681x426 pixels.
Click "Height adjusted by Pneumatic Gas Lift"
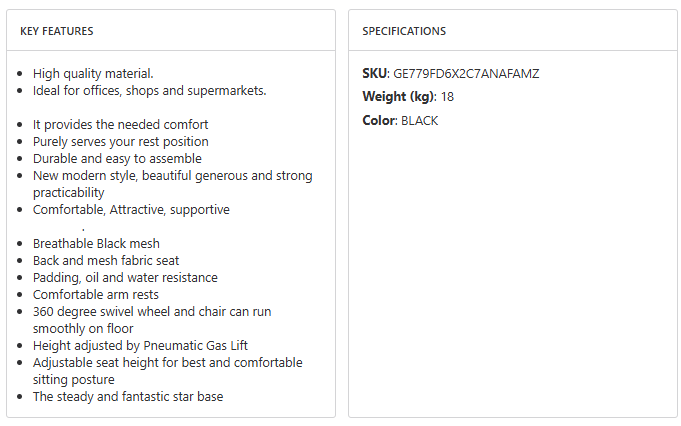click(139, 345)
